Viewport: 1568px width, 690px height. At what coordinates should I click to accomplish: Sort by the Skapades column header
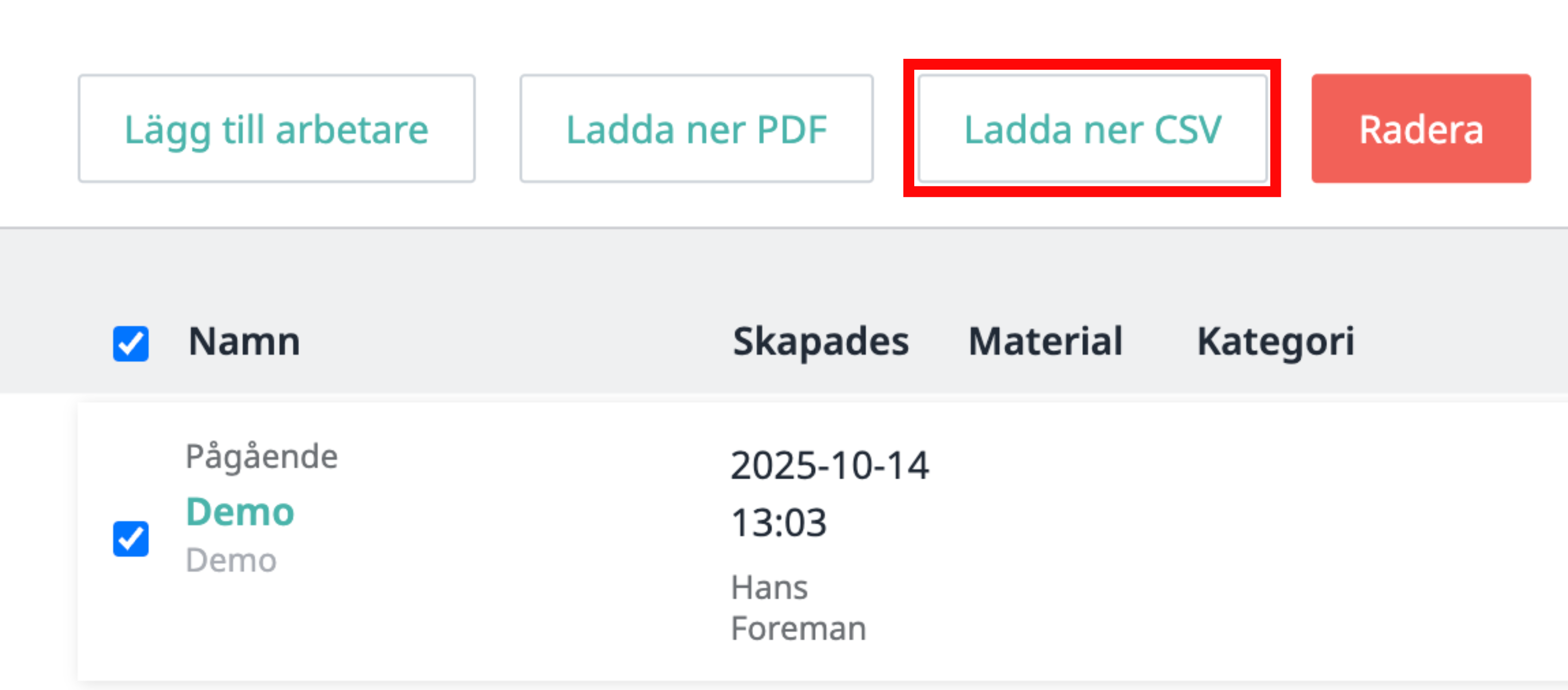click(x=821, y=341)
